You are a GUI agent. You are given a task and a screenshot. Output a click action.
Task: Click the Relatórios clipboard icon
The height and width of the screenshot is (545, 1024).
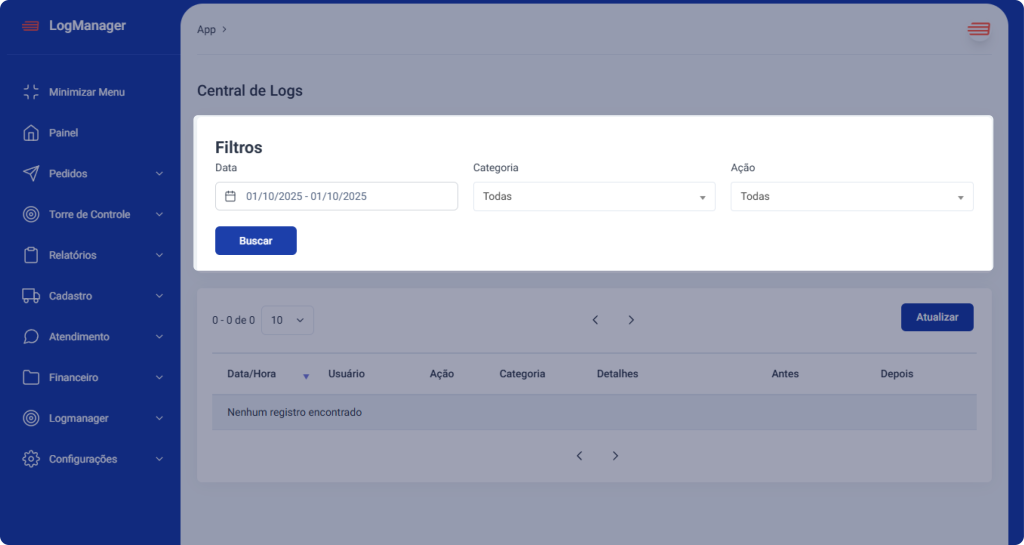click(31, 255)
